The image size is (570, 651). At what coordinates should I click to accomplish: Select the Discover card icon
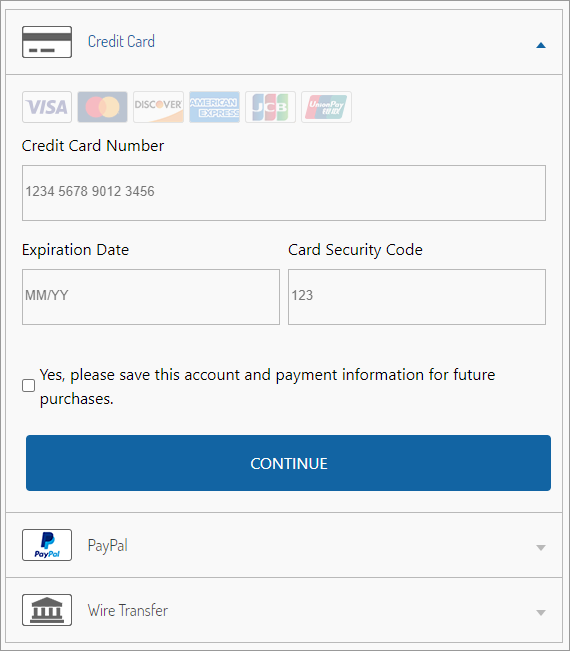coord(159,107)
